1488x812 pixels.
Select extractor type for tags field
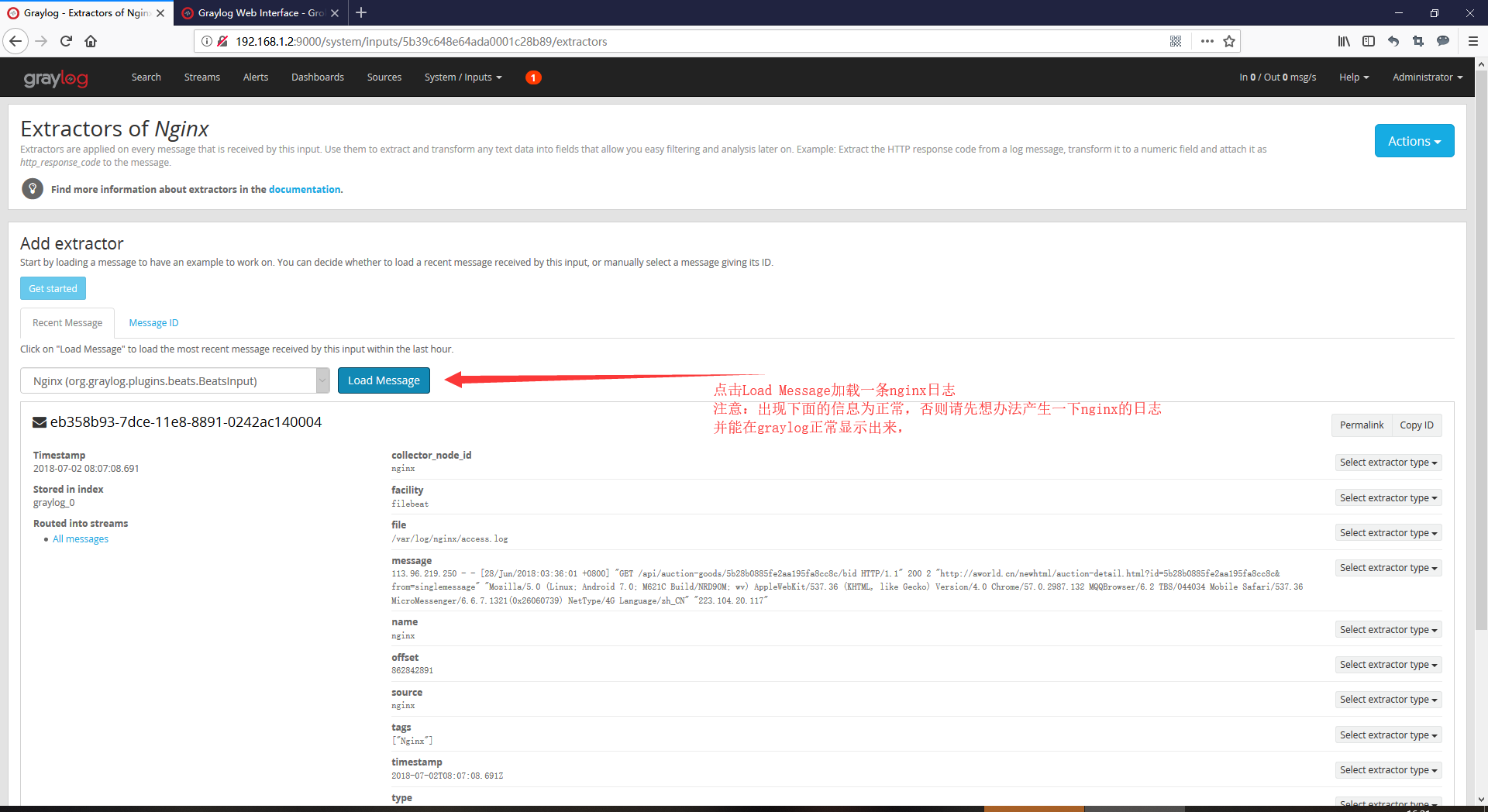(x=1388, y=735)
